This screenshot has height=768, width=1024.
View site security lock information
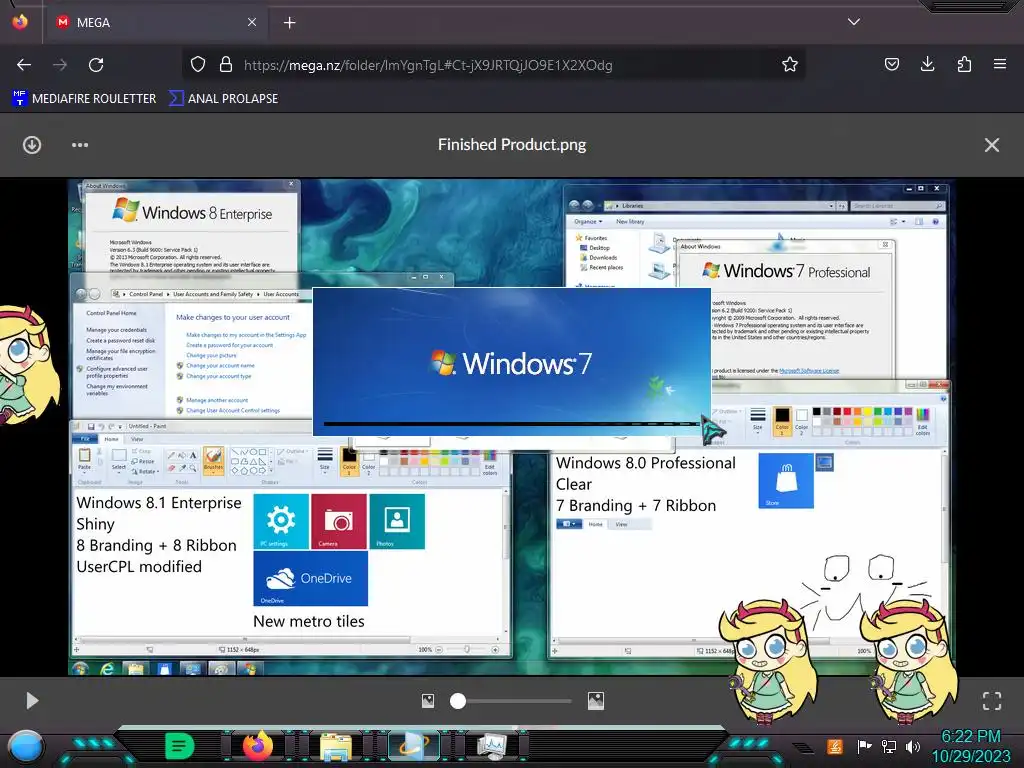click(x=226, y=64)
